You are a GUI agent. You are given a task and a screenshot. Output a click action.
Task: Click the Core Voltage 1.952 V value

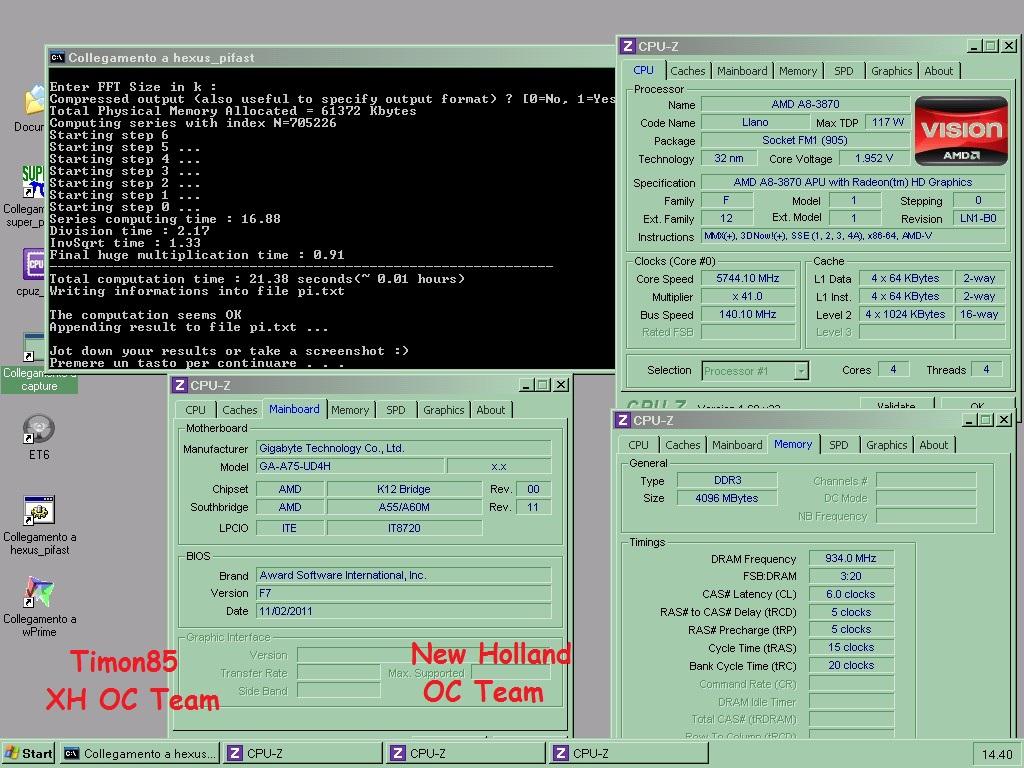[x=874, y=158]
